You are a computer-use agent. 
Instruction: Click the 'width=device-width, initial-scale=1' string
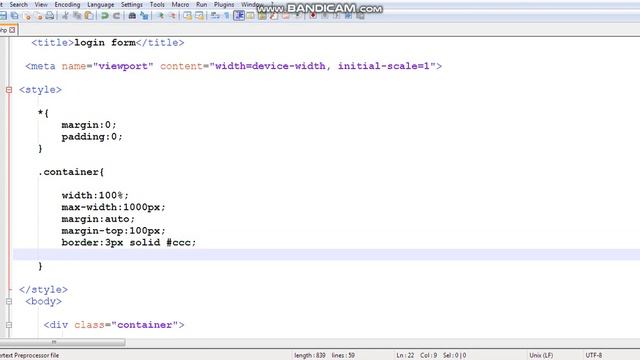322,66
